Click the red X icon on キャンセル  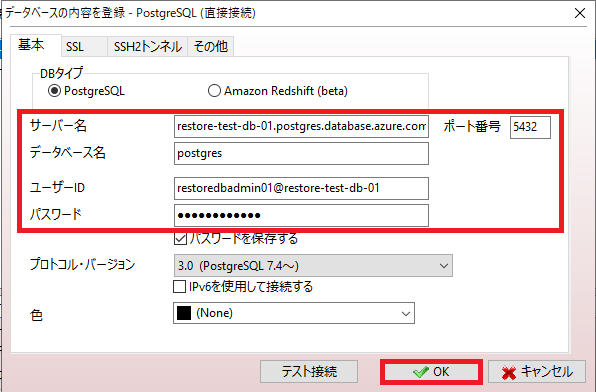coord(509,373)
